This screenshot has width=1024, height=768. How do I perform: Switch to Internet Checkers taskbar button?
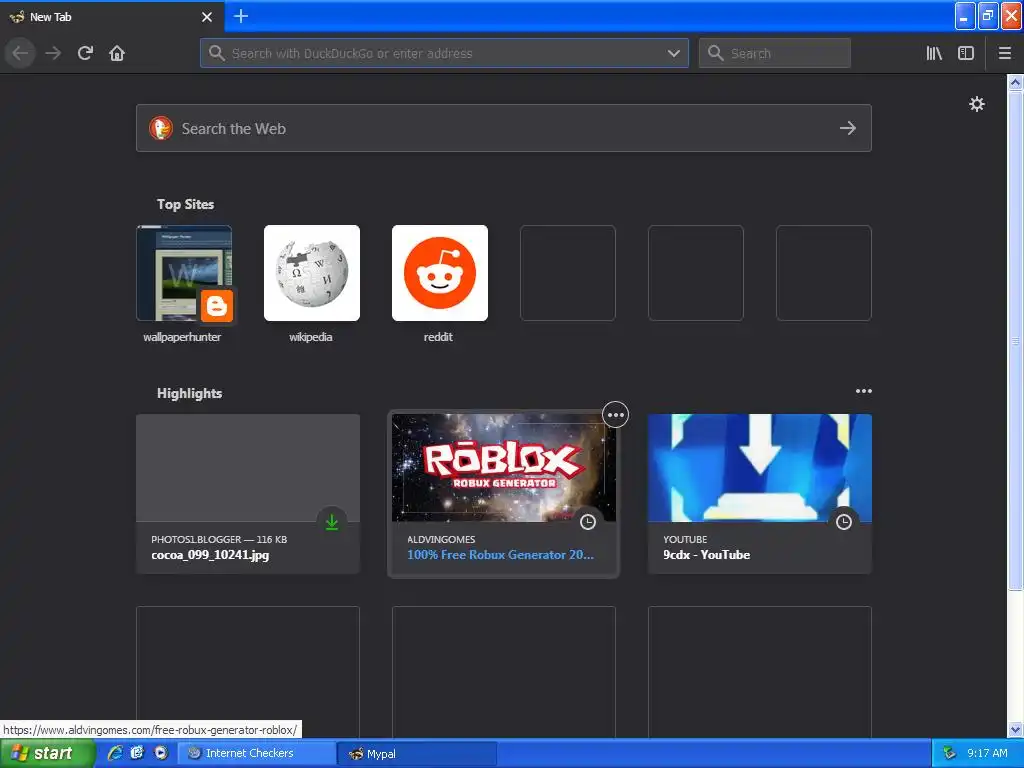[x=257, y=753]
